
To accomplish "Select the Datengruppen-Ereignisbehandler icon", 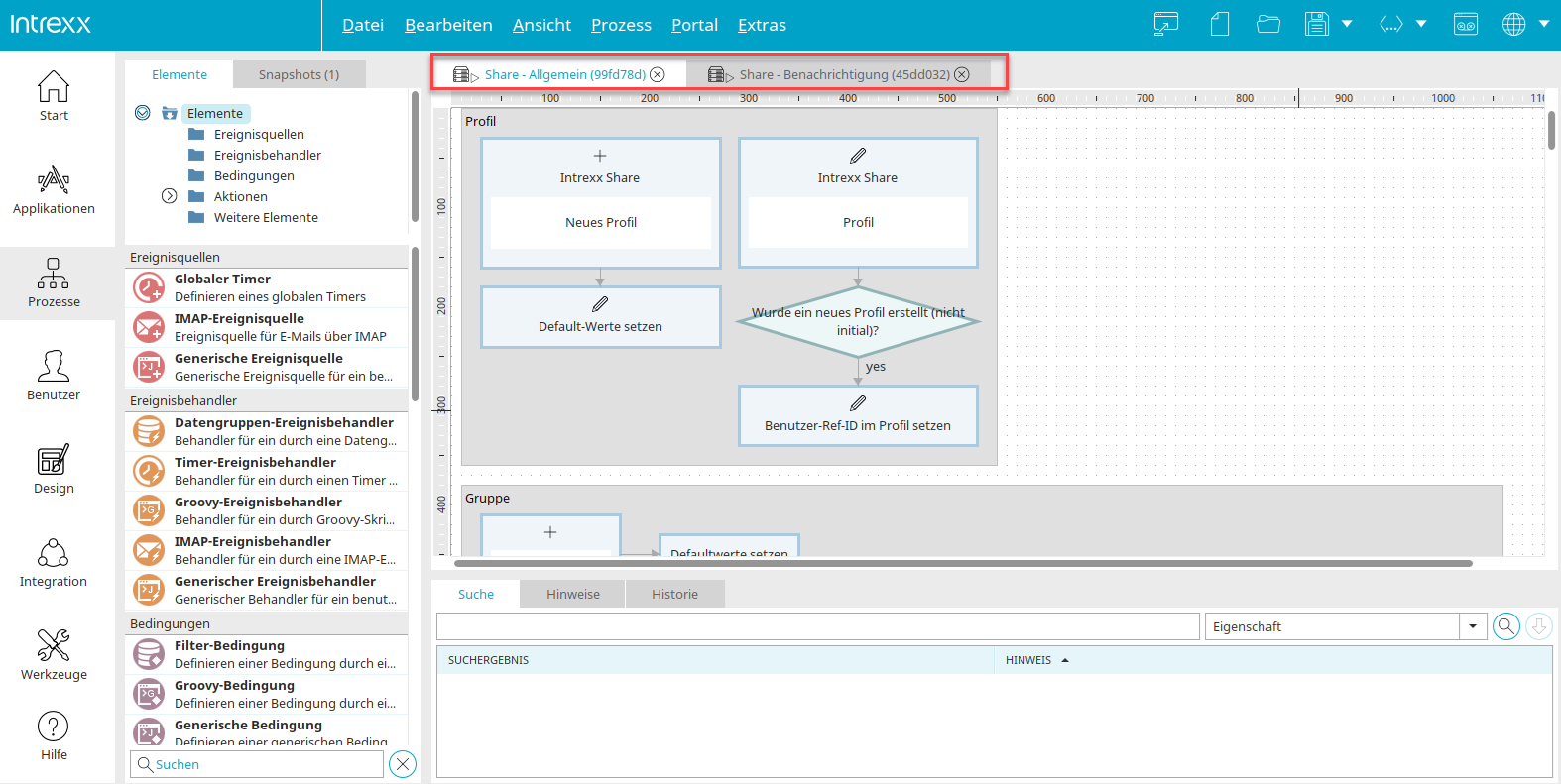I will (149, 431).
